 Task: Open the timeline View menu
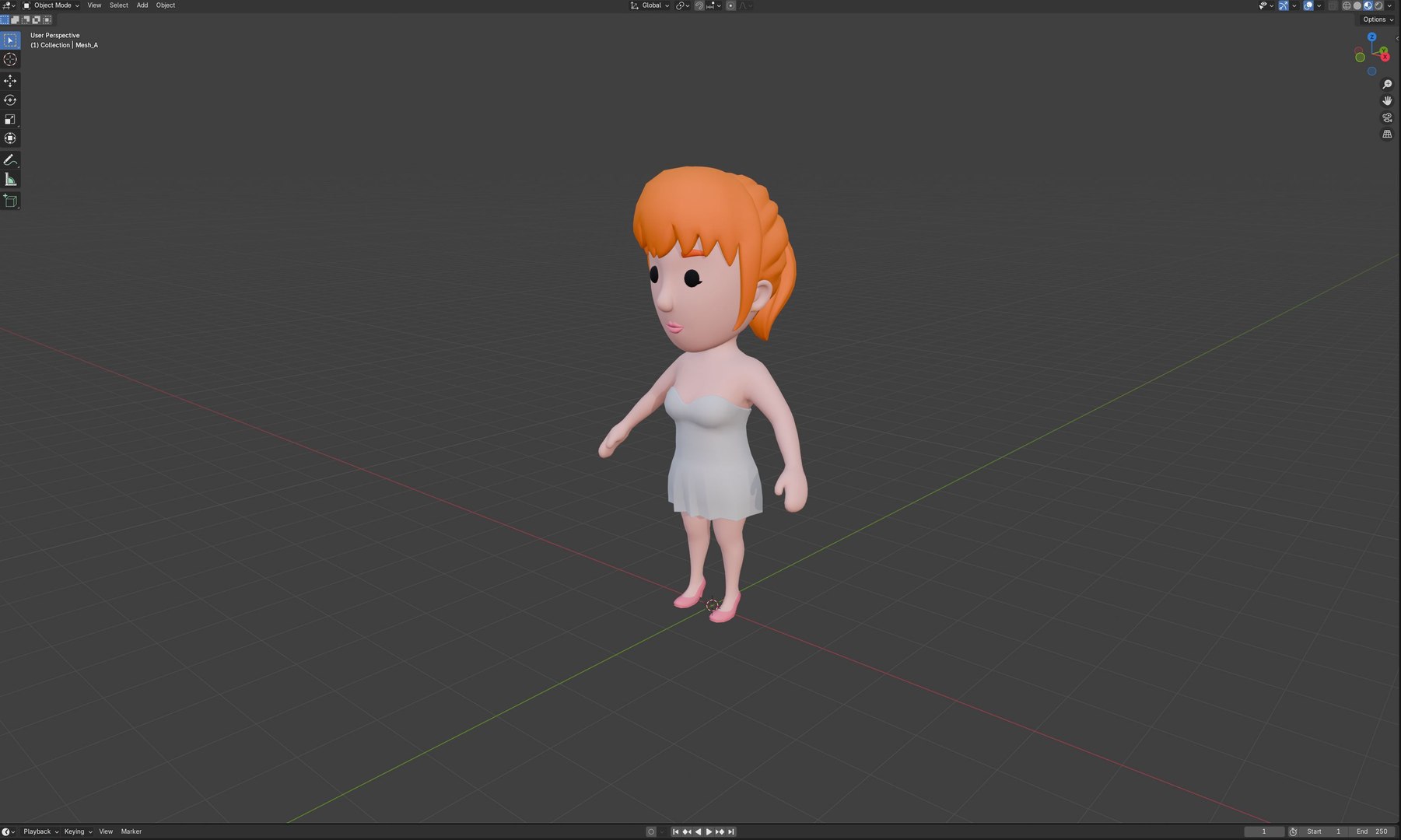(x=106, y=831)
